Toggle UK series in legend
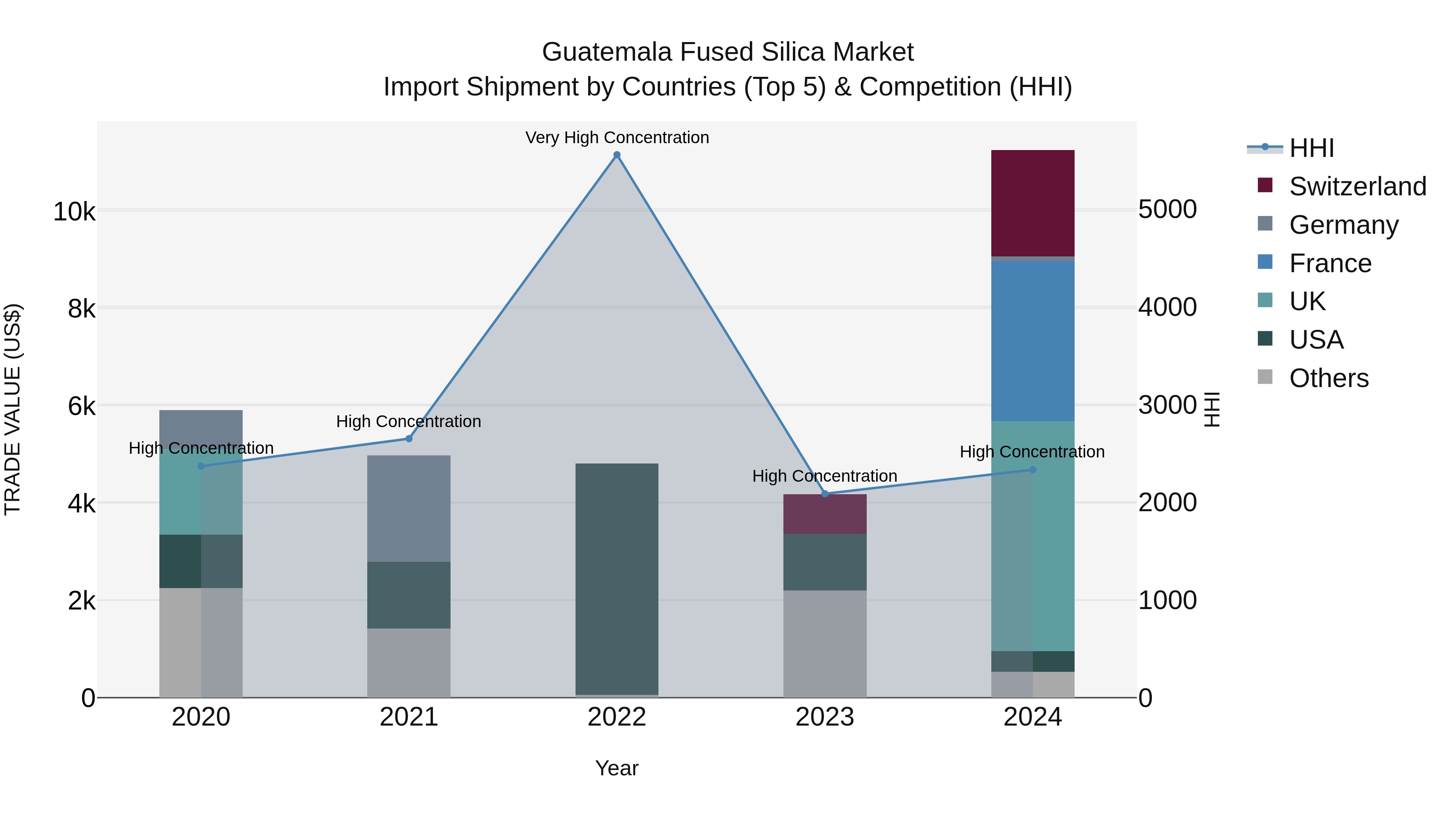 (1292, 301)
